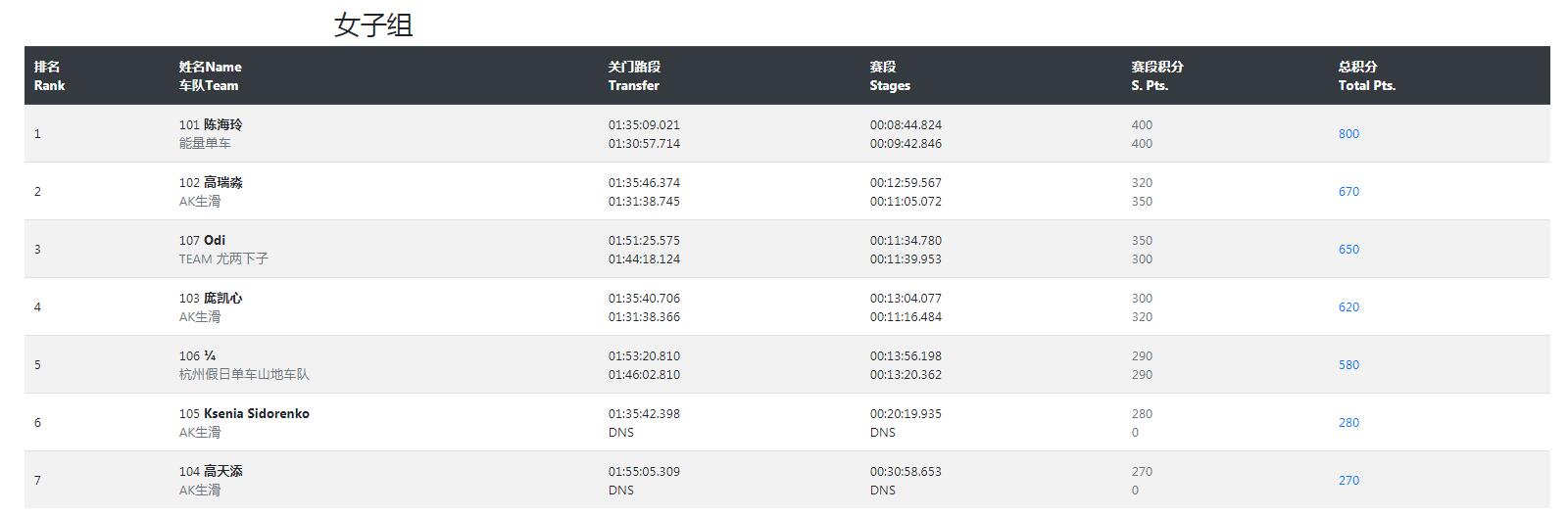
Task: Click the Transfer column header
Action: click(x=634, y=76)
